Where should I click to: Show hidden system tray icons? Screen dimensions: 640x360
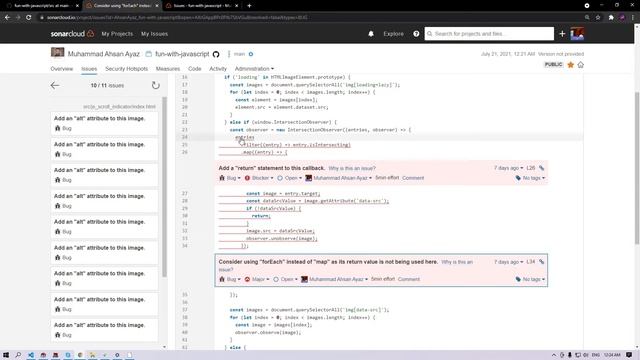pyautogui.click(x=554, y=355)
